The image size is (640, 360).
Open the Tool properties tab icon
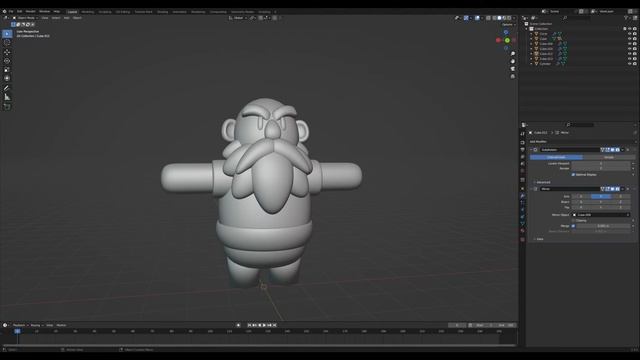[x=522, y=134]
